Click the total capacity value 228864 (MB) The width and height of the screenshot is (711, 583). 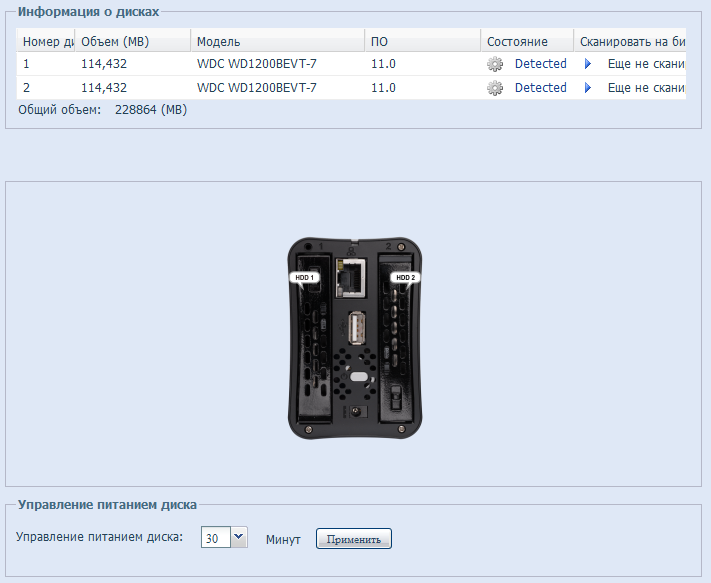pyautogui.click(x=151, y=110)
